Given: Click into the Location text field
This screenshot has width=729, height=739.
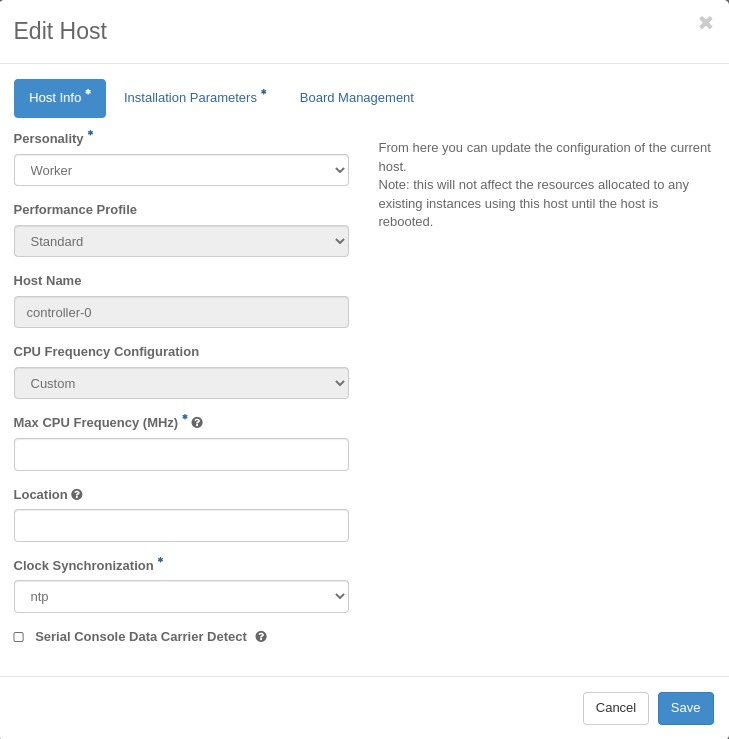Looking at the screenshot, I should tap(181, 525).
